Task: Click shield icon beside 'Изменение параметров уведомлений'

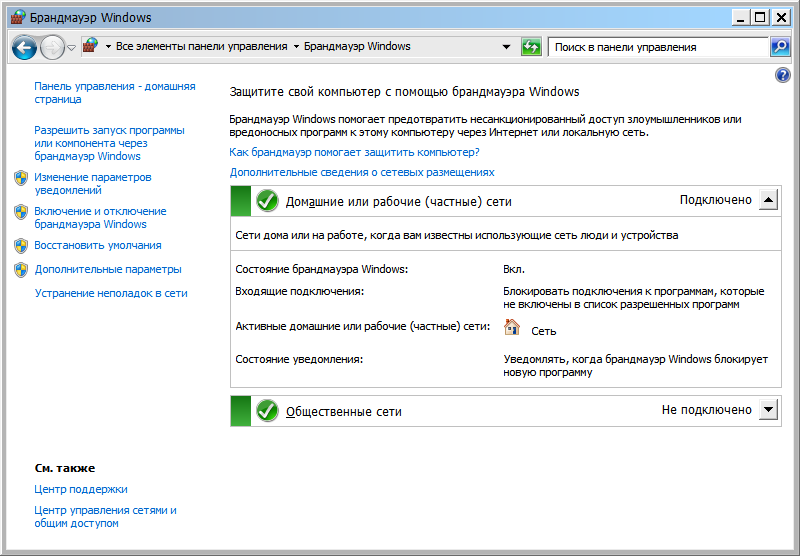Action: pos(21,178)
